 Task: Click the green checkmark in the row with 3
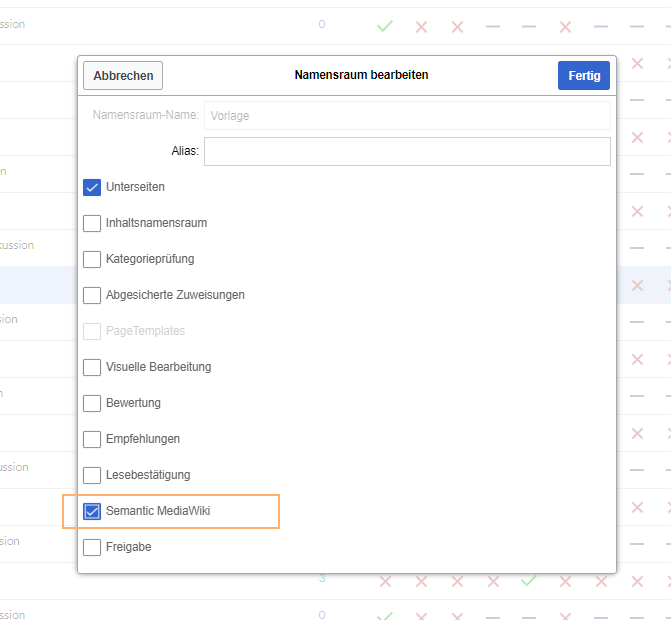pyautogui.click(x=528, y=581)
